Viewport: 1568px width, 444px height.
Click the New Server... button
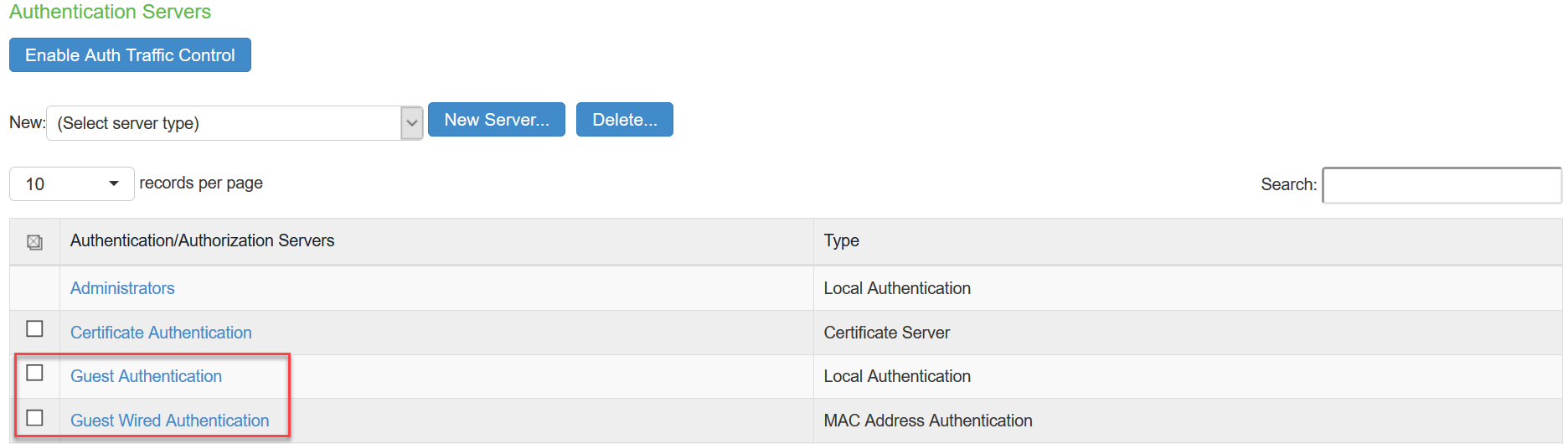[x=496, y=120]
